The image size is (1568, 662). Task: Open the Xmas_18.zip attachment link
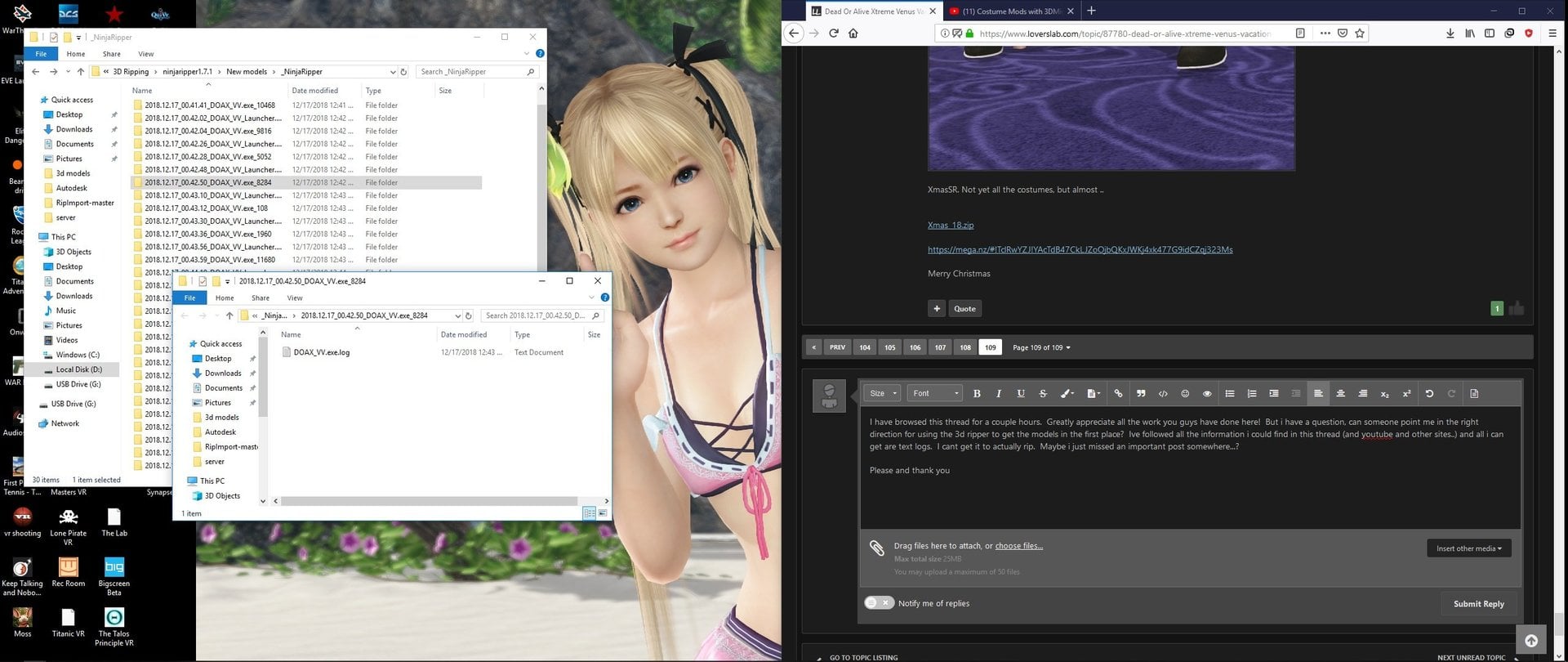(x=951, y=226)
